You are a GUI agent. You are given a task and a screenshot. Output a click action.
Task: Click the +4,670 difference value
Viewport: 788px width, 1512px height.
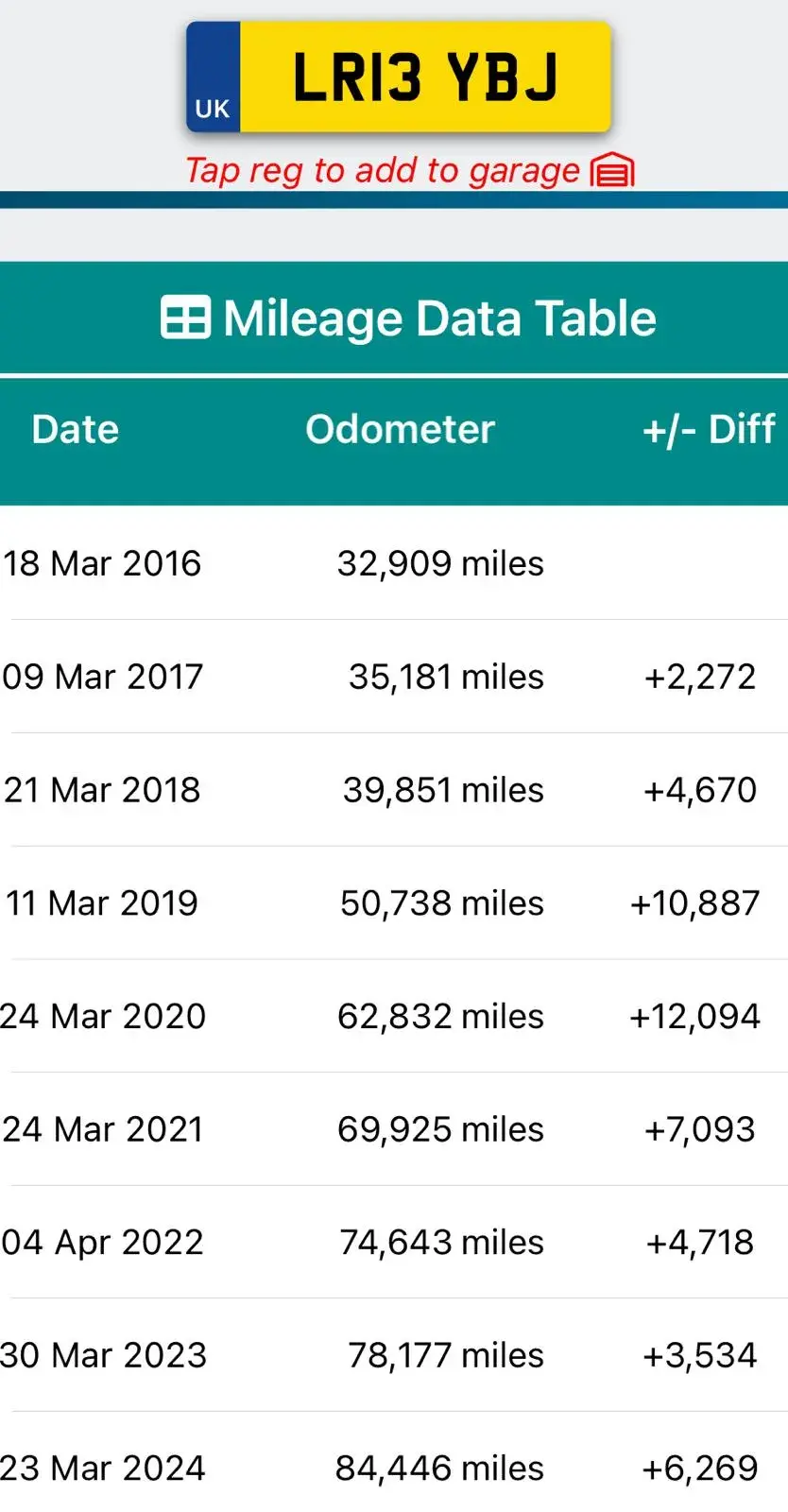click(x=700, y=790)
